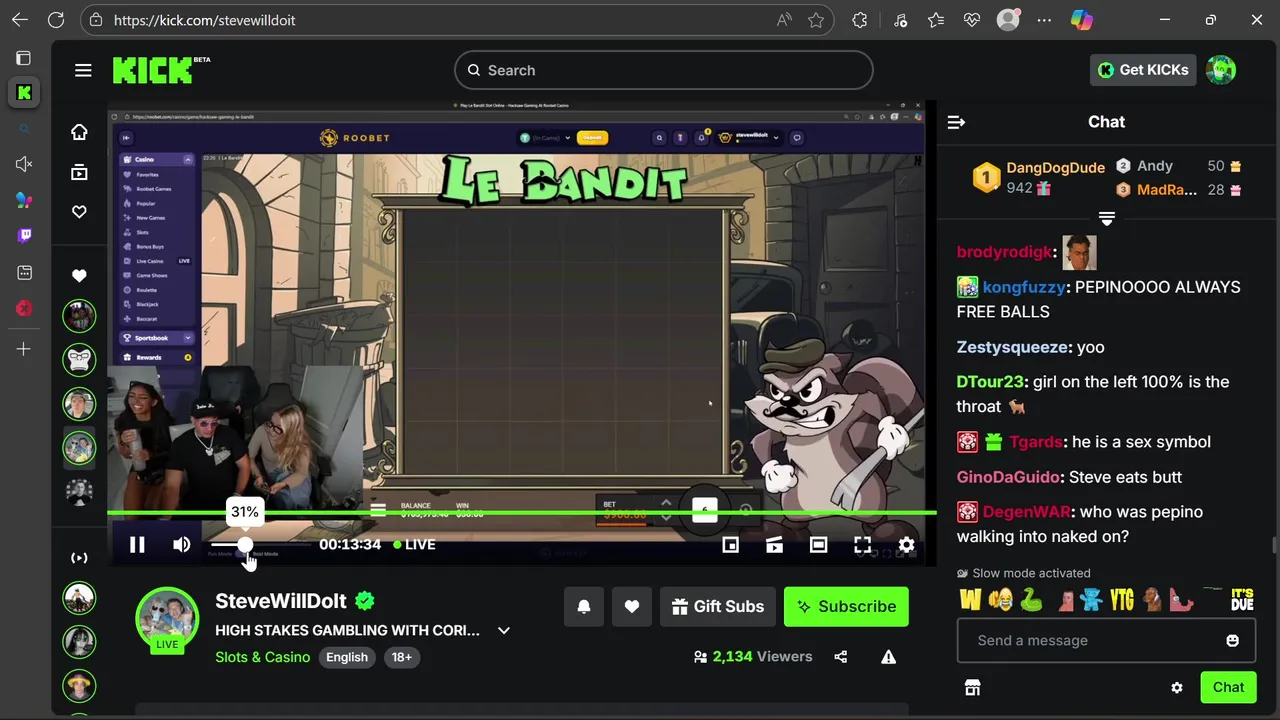
Task: Open the Browse icon in Kick sidebar
Action: point(79,172)
